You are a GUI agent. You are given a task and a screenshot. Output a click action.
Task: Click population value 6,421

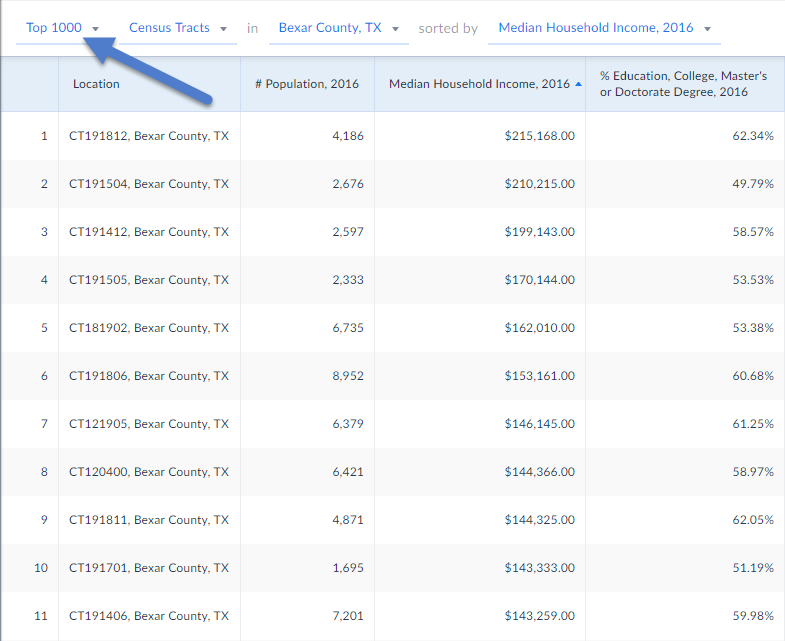click(x=348, y=472)
